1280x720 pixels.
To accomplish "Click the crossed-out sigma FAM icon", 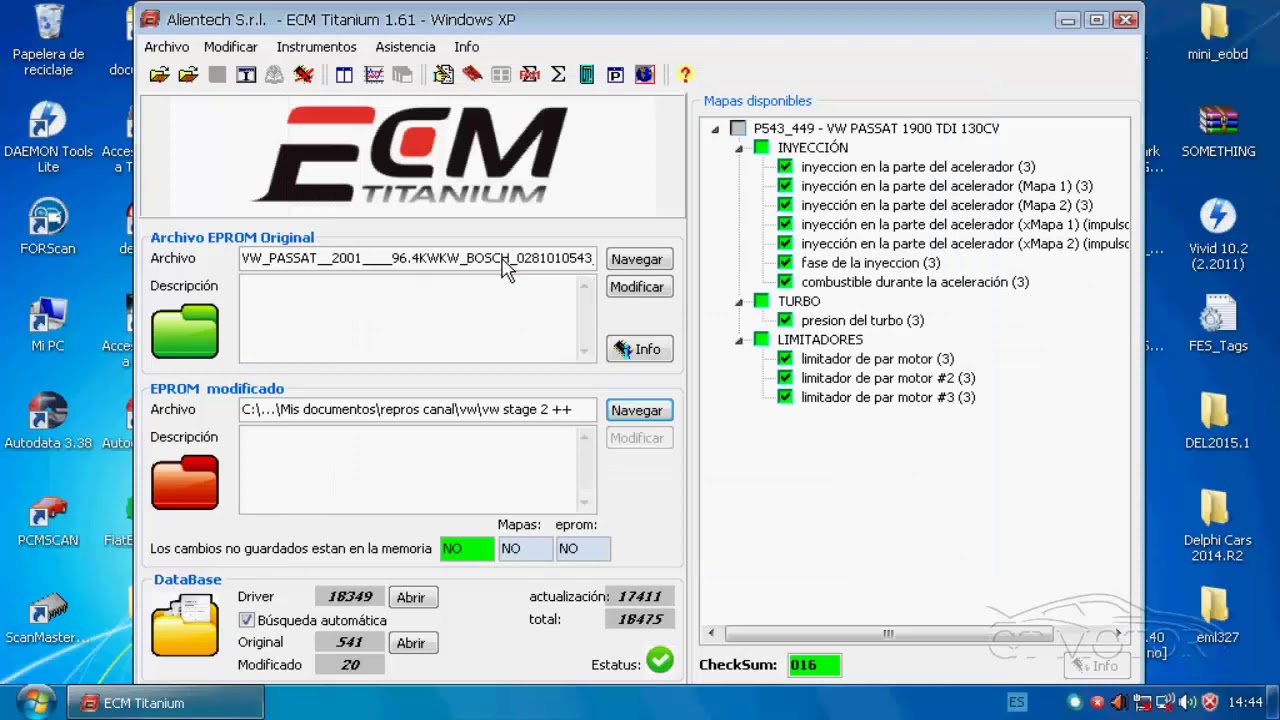I will point(530,75).
